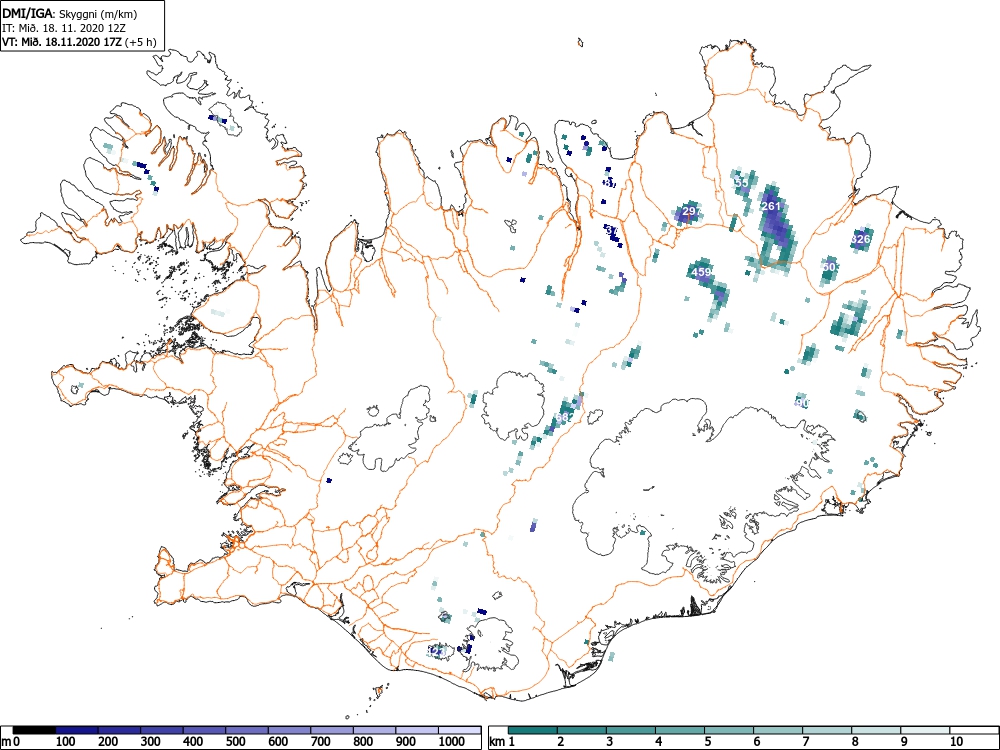Click the '900' label in meter legend
Viewport: 1000px width, 750px height.
[406, 742]
